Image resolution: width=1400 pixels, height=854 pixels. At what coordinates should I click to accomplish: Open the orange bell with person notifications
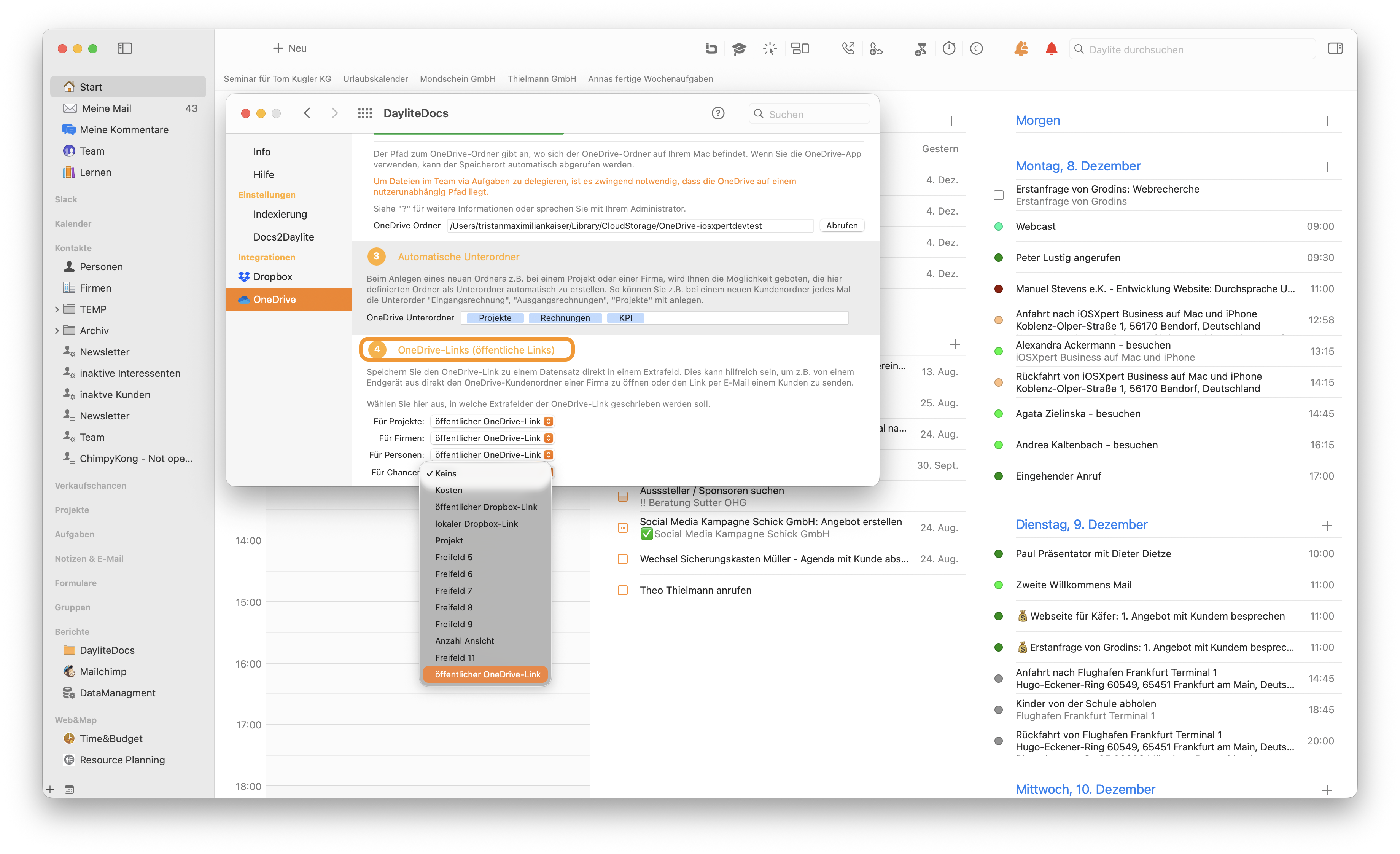1021,49
